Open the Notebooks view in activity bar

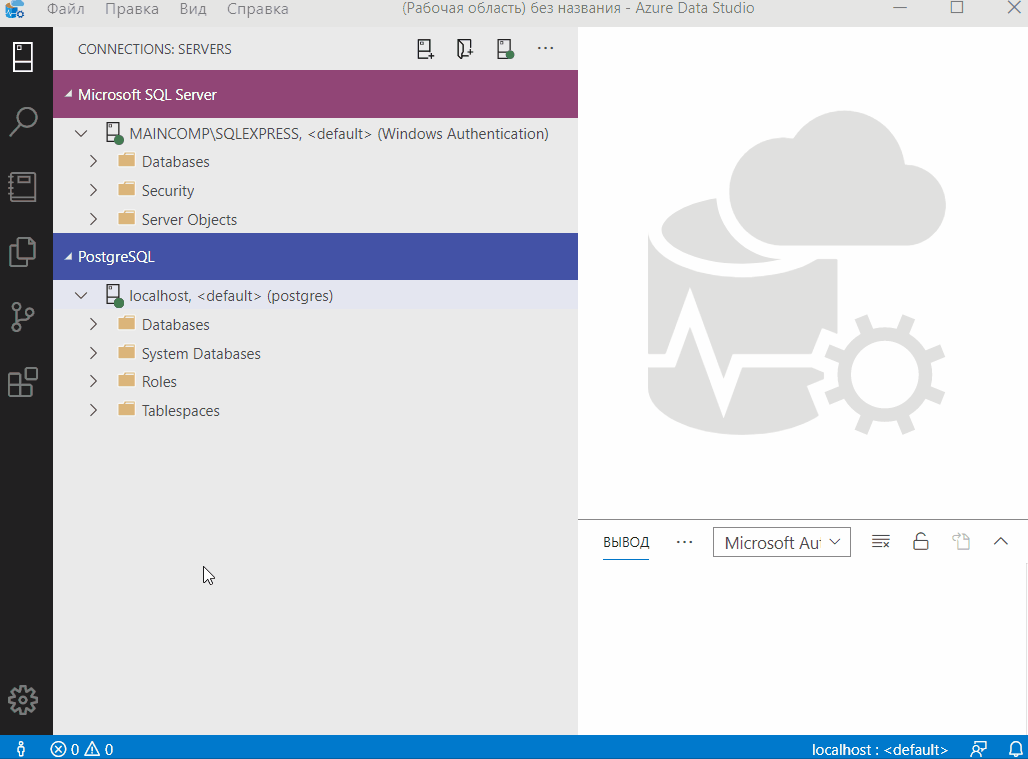click(23, 187)
